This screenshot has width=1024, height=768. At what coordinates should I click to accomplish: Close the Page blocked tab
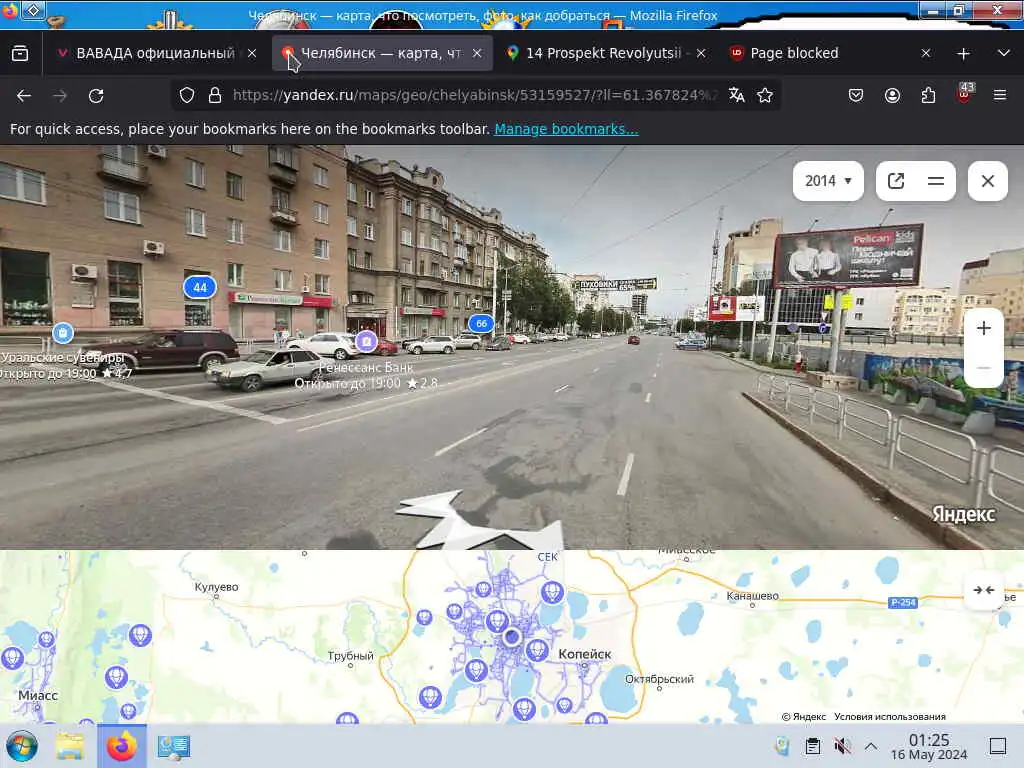pos(925,54)
